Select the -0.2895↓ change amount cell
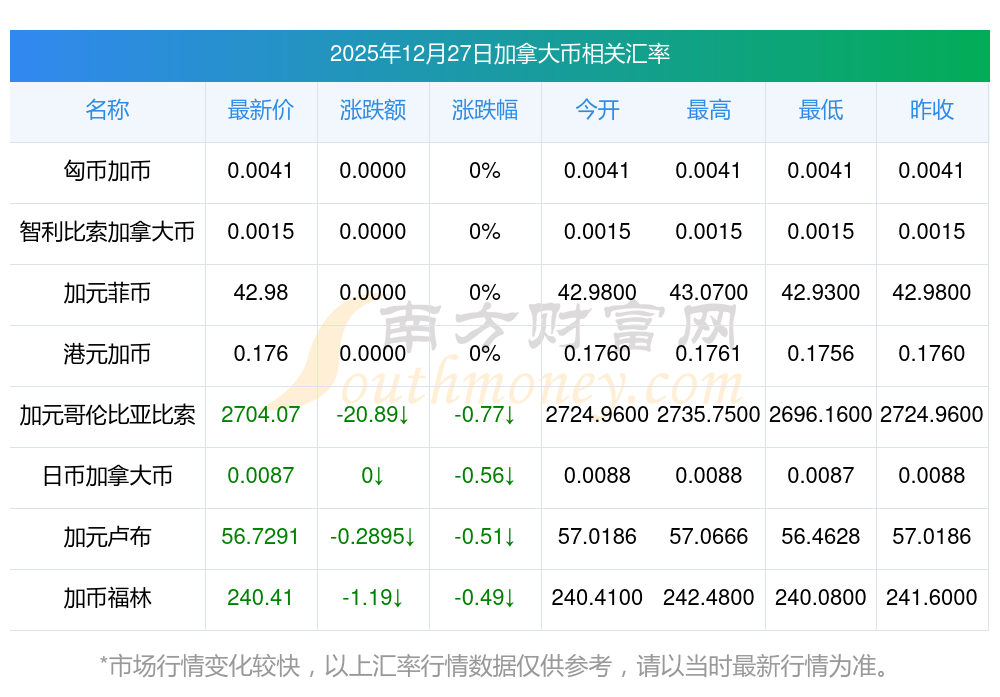This screenshot has width=1000, height=697. (373, 537)
